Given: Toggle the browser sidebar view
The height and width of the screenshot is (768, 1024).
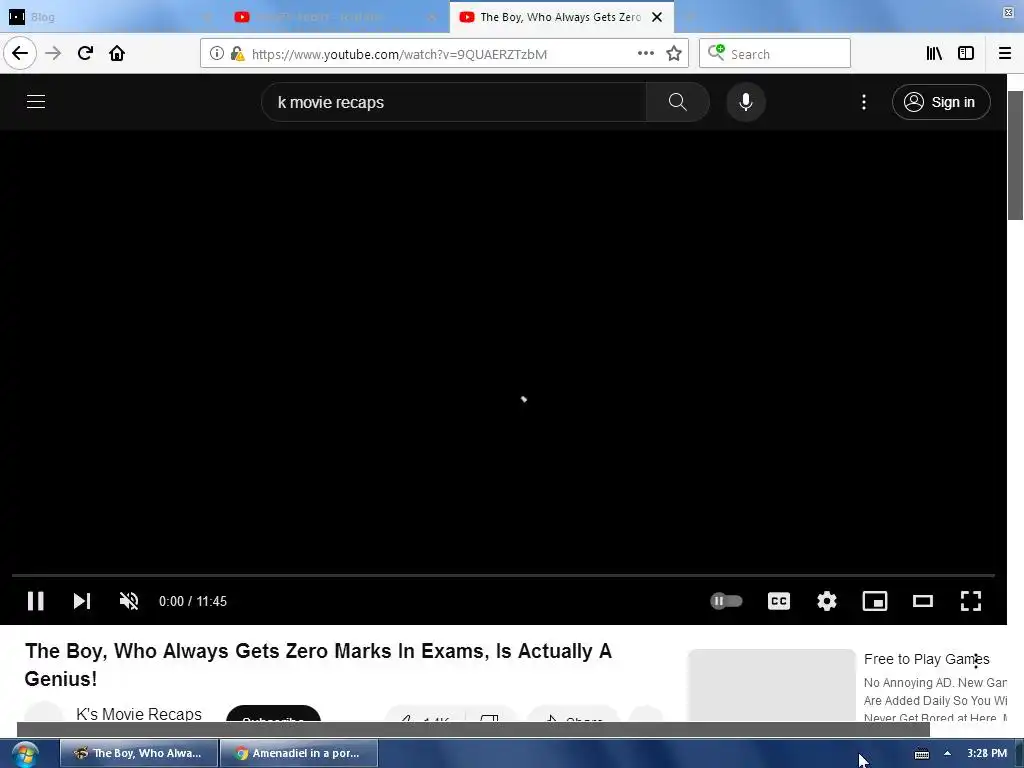Looking at the screenshot, I should click(x=966, y=54).
